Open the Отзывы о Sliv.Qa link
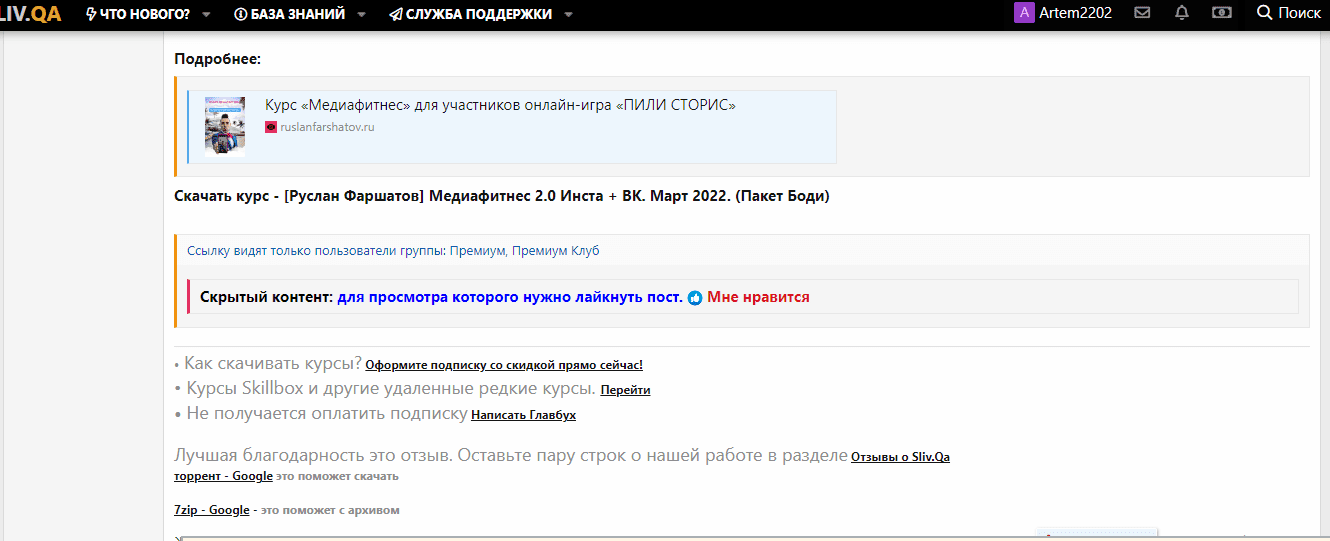Screen dimensions: 1330x541 pos(900,457)
